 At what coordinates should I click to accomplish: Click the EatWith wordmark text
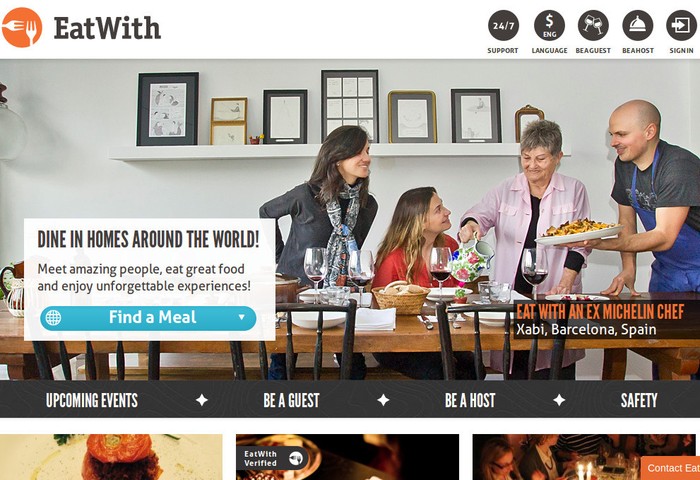point(107,28)
